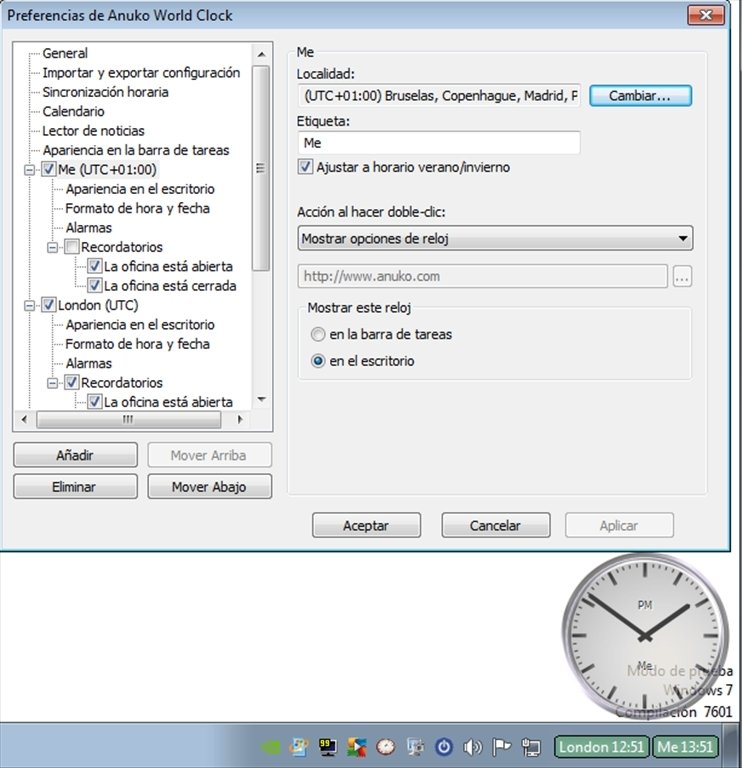
Task: Click the browse ... button beside URL
Action: coord(682,277)
